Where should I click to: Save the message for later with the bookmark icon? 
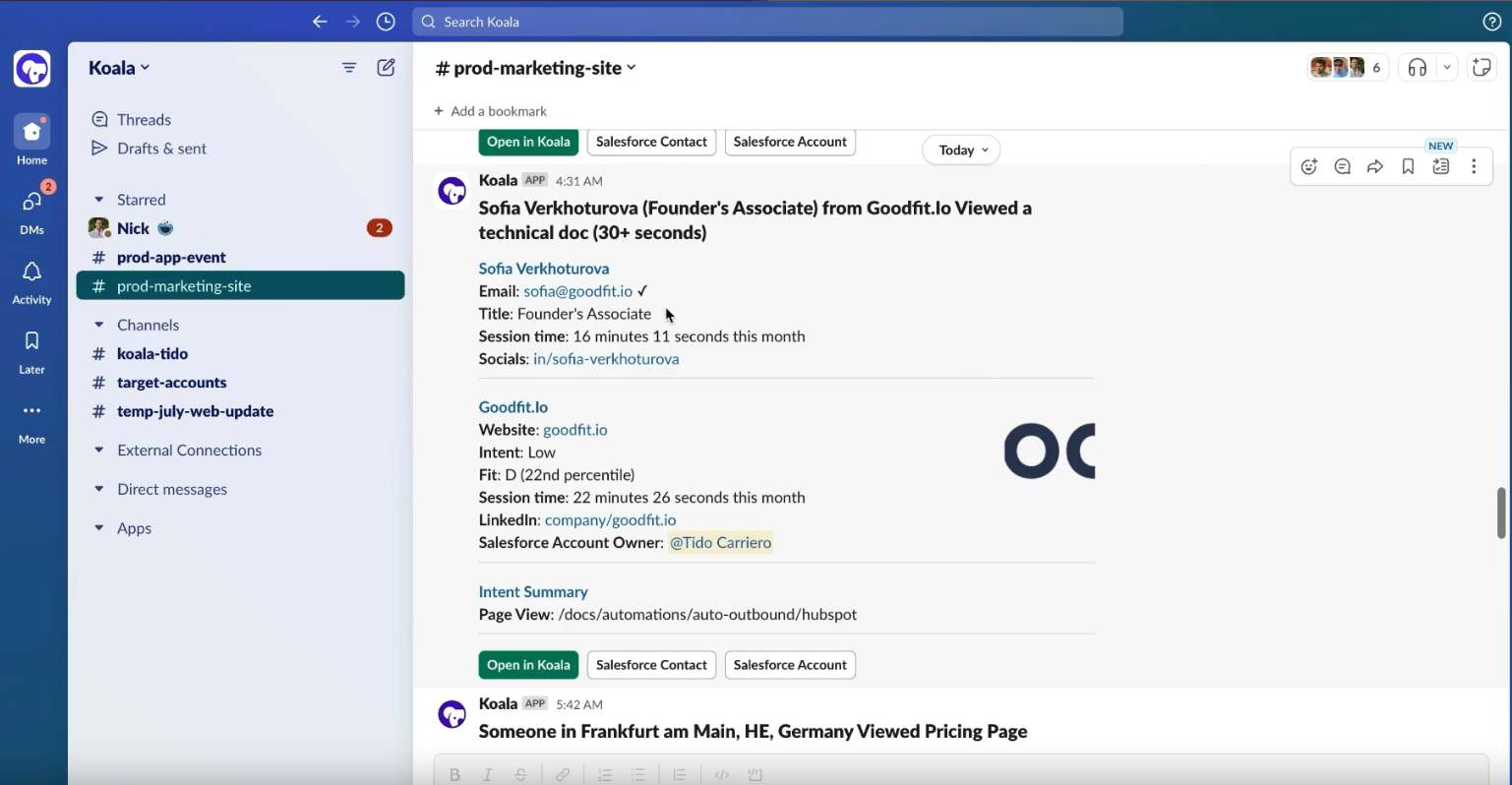point(1408,167)
